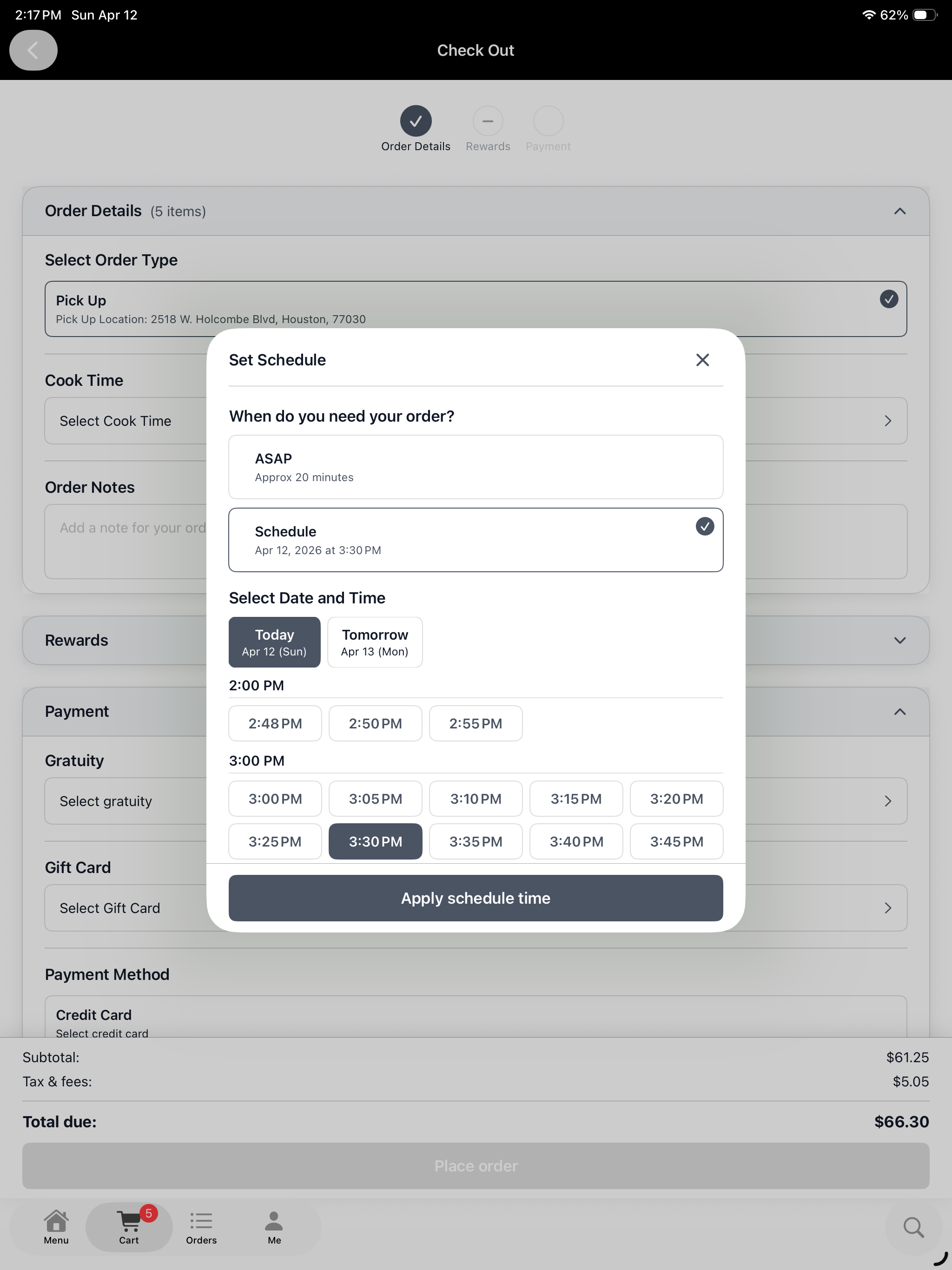Choose Tomorrow Apr 13 tab

[x=375, y=642]
